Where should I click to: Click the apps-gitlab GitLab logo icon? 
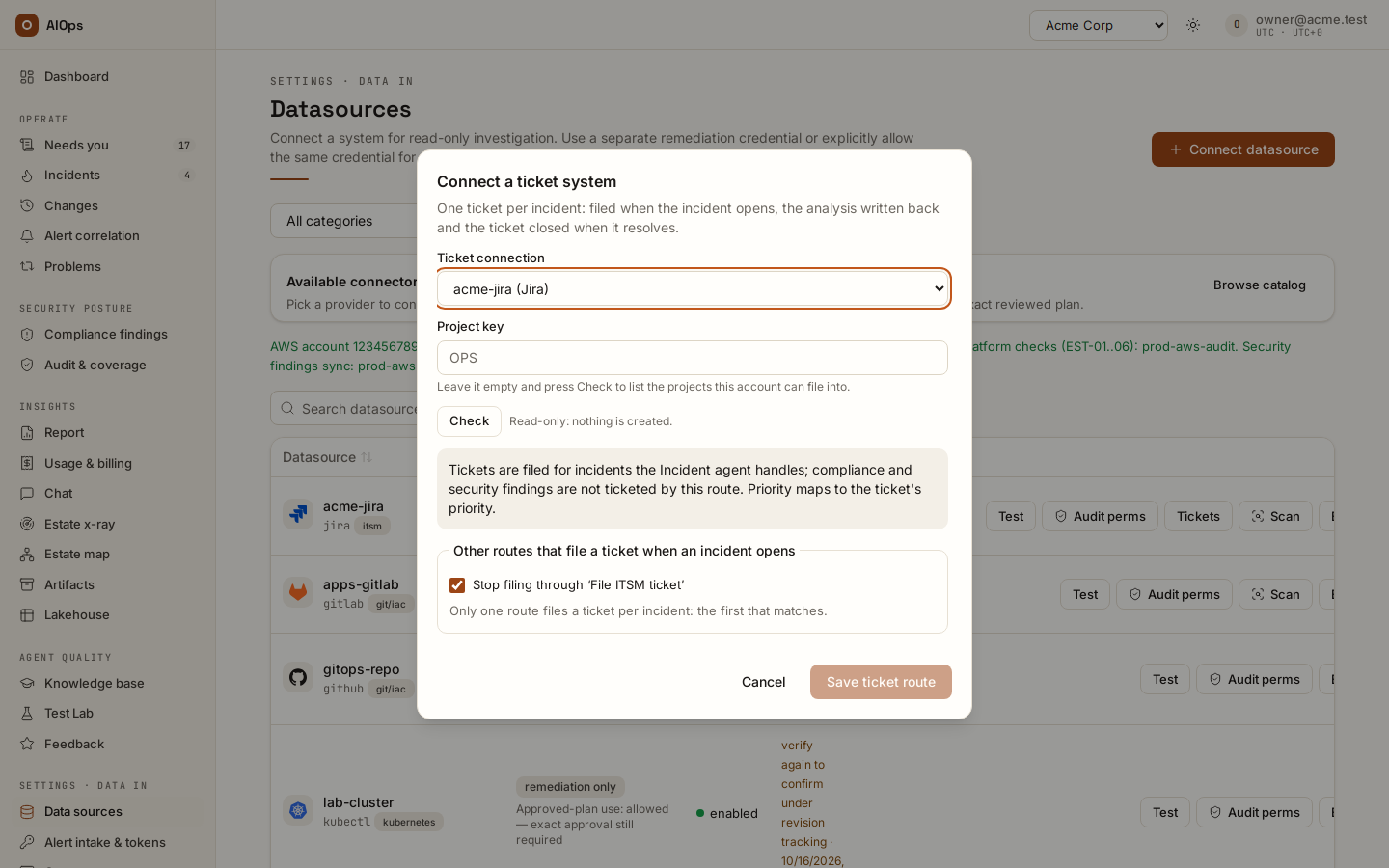[298, 591]
